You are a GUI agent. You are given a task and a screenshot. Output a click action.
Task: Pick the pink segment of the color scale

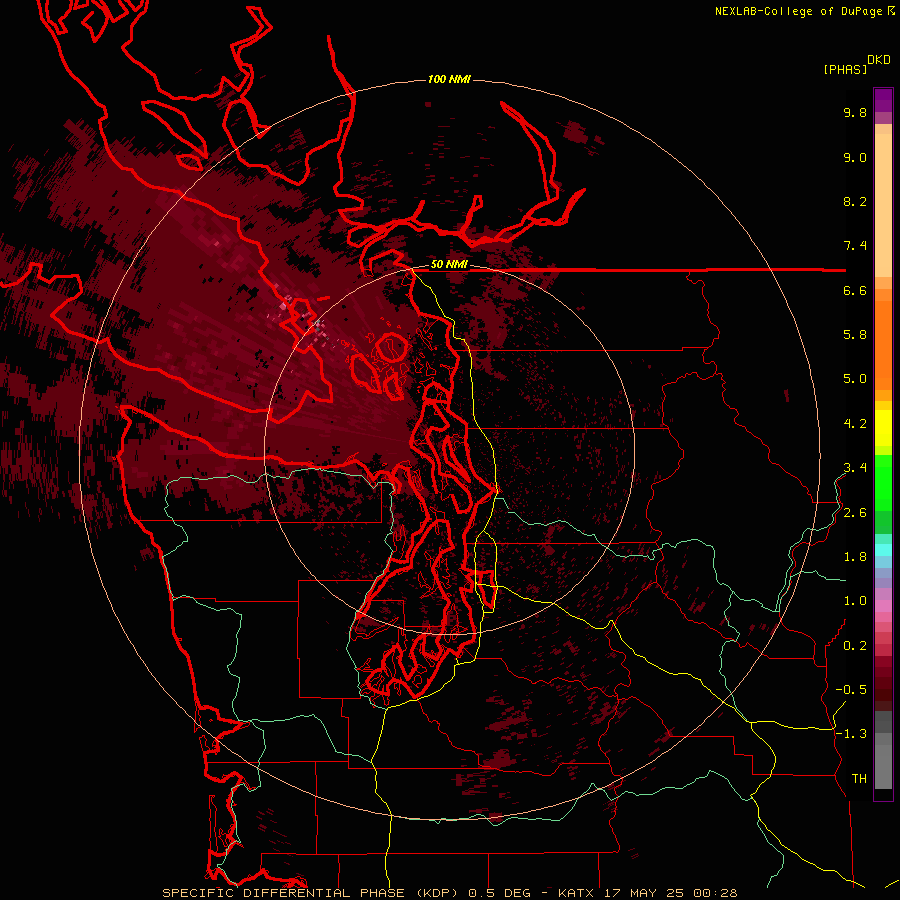883,606
